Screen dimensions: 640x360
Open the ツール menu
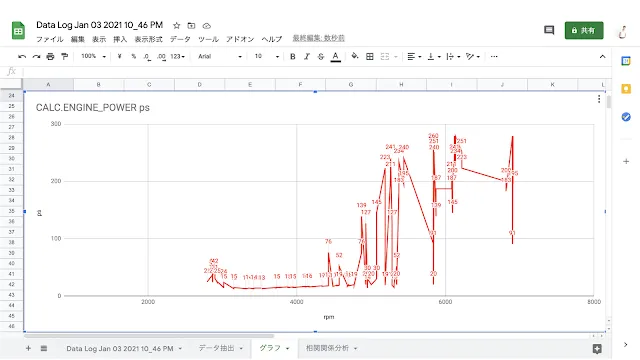coord(208,39)
